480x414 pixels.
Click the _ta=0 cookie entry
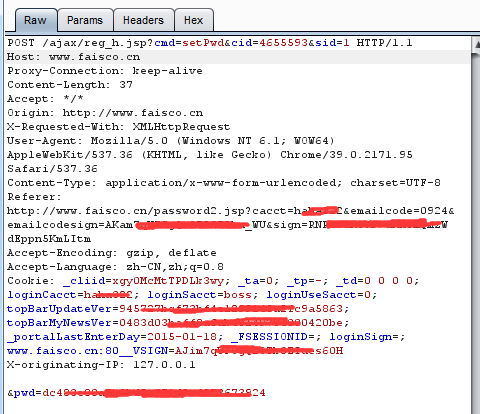(x=255, y=281)
